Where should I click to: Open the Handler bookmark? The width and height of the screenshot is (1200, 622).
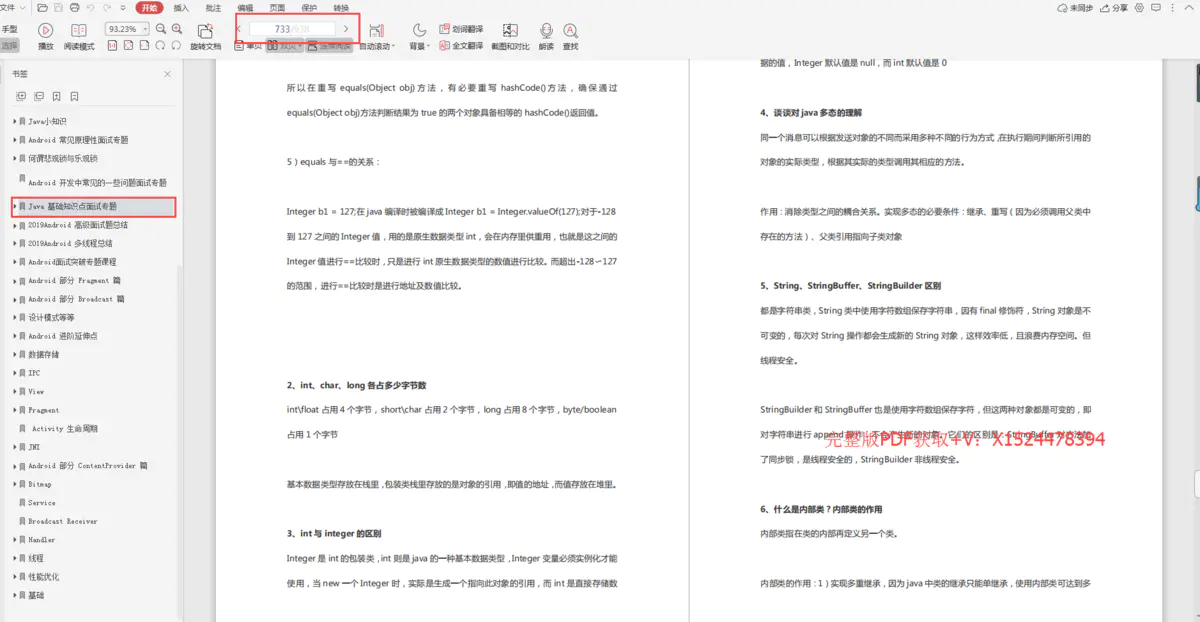[x=41, y=540]
